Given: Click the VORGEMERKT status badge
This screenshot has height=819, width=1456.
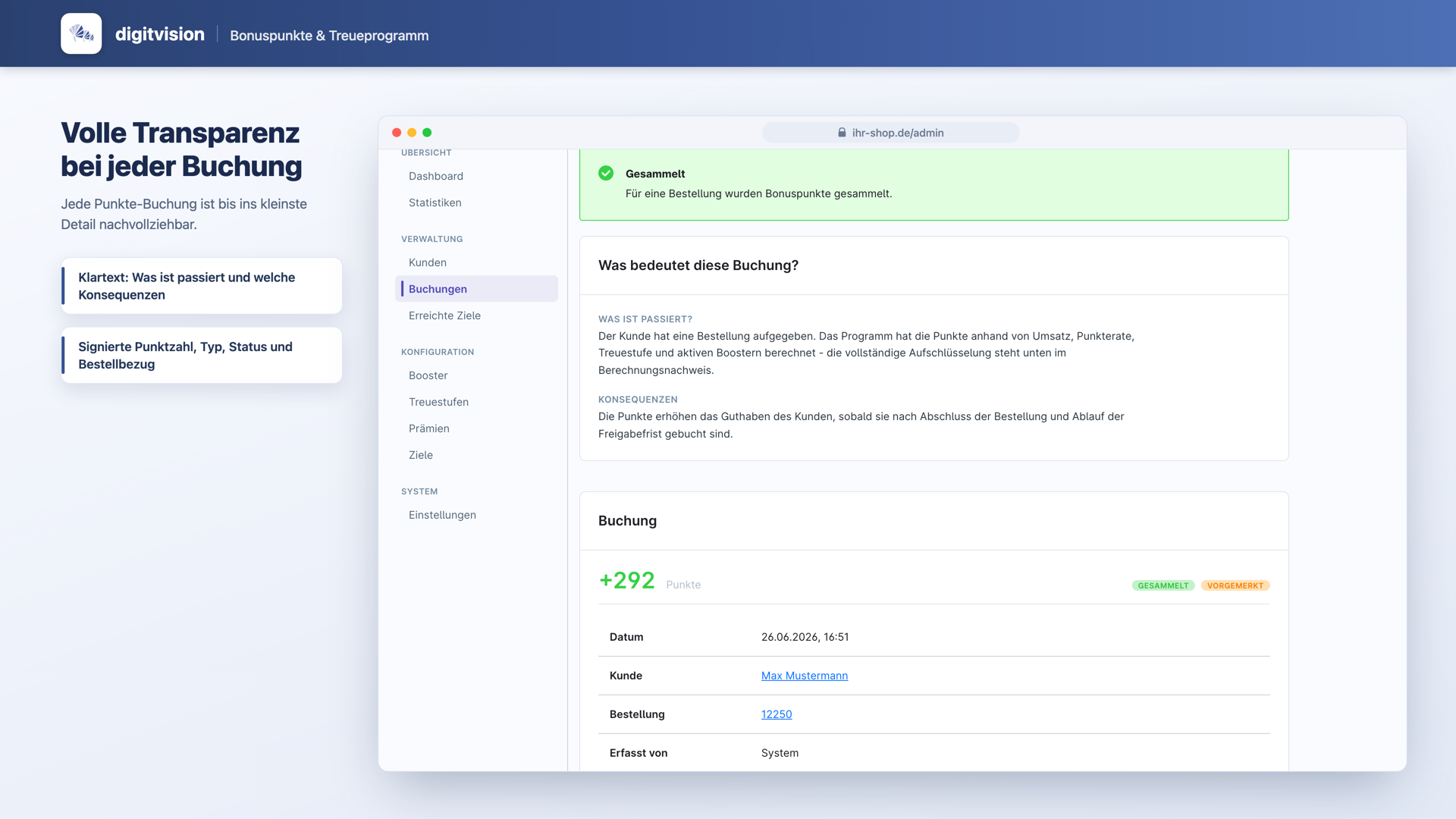Looking at the screenshot, I should [x=1235, y=585].
